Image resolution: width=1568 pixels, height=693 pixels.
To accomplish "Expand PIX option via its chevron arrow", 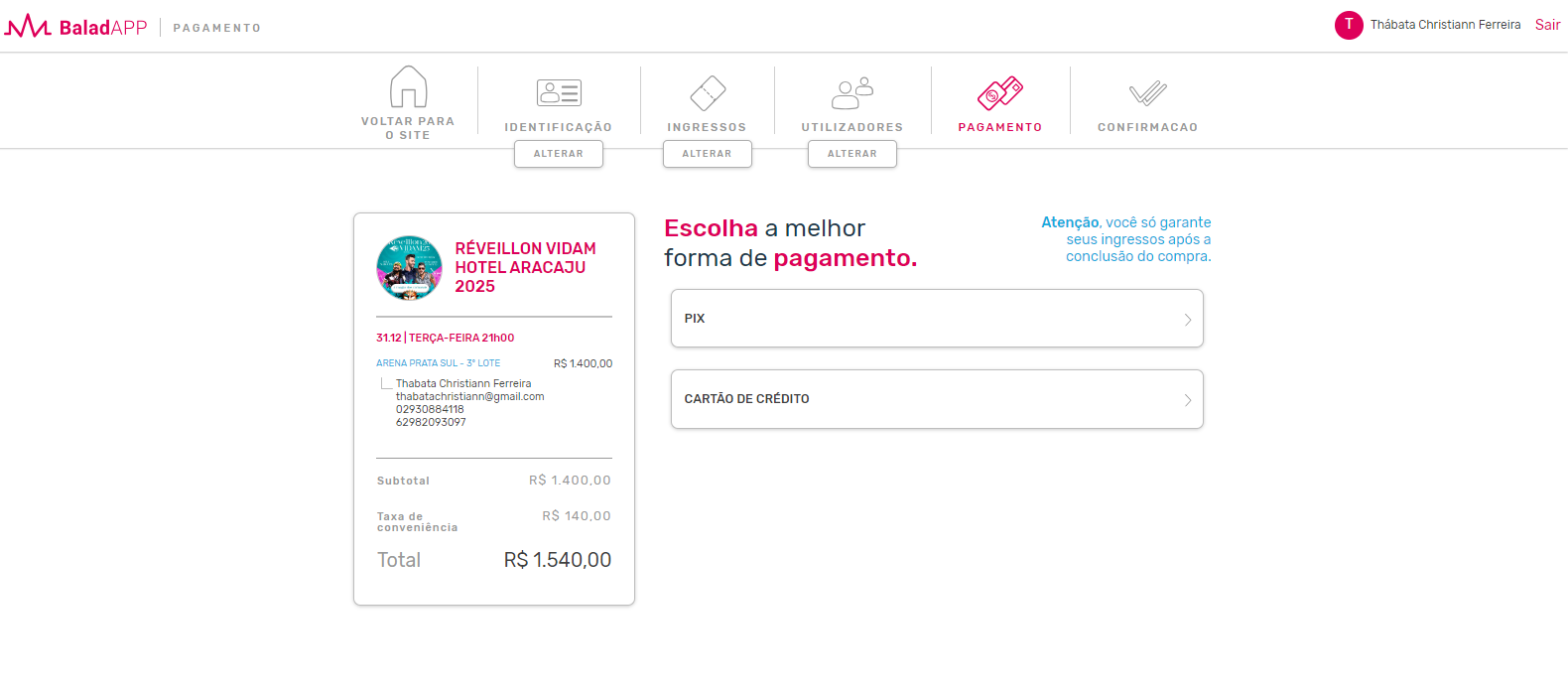I will [x=1187, y=320].
